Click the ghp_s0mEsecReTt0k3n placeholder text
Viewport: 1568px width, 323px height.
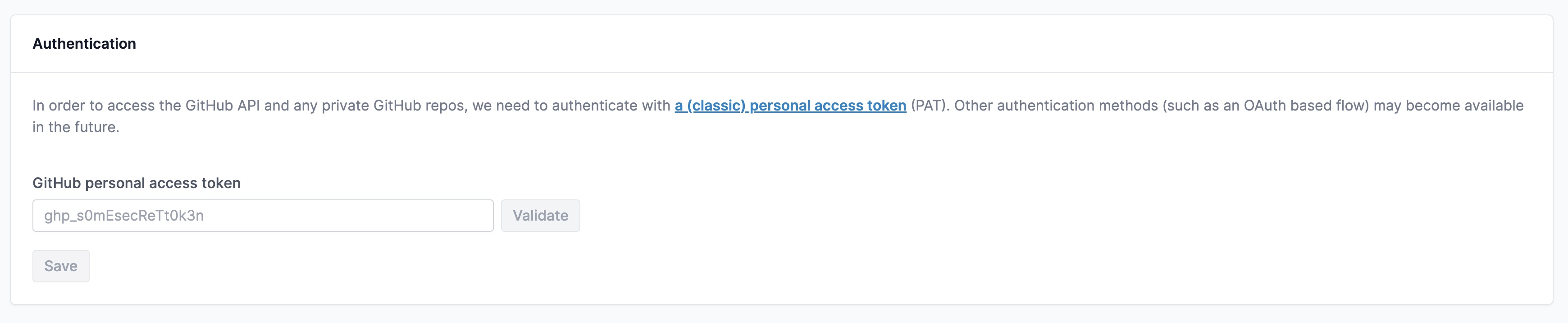click(123, 216)
